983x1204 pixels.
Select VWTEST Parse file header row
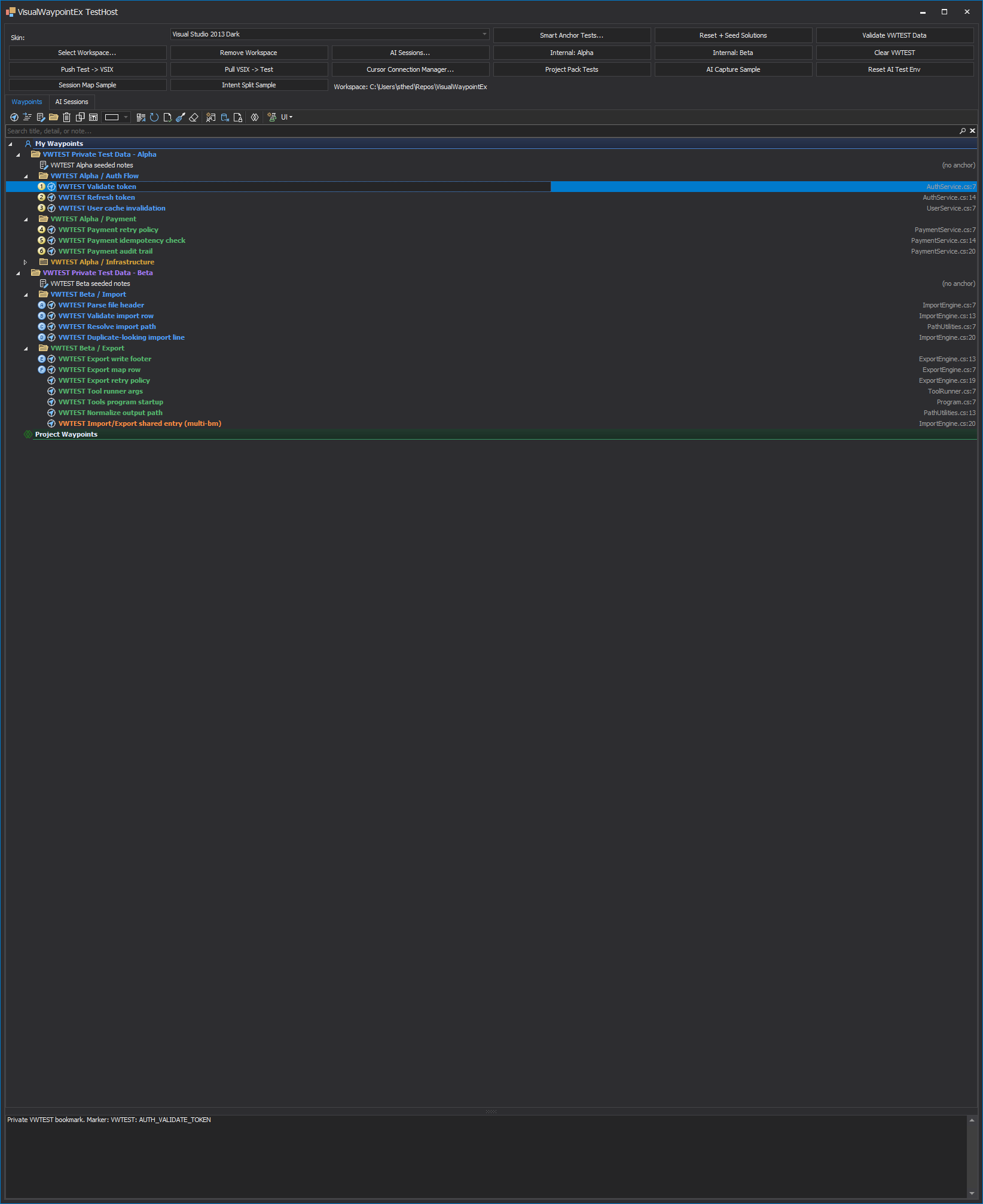point(491,305)
